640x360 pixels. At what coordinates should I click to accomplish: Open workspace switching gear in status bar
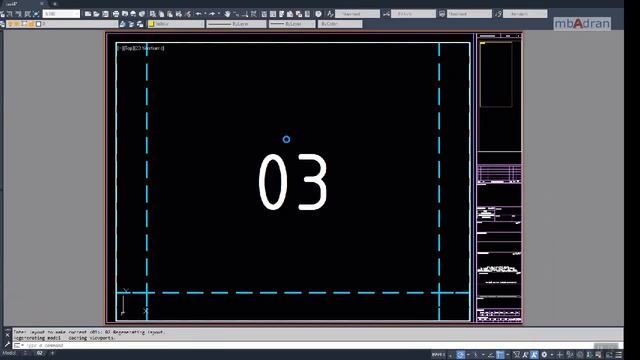click(544, 355)
